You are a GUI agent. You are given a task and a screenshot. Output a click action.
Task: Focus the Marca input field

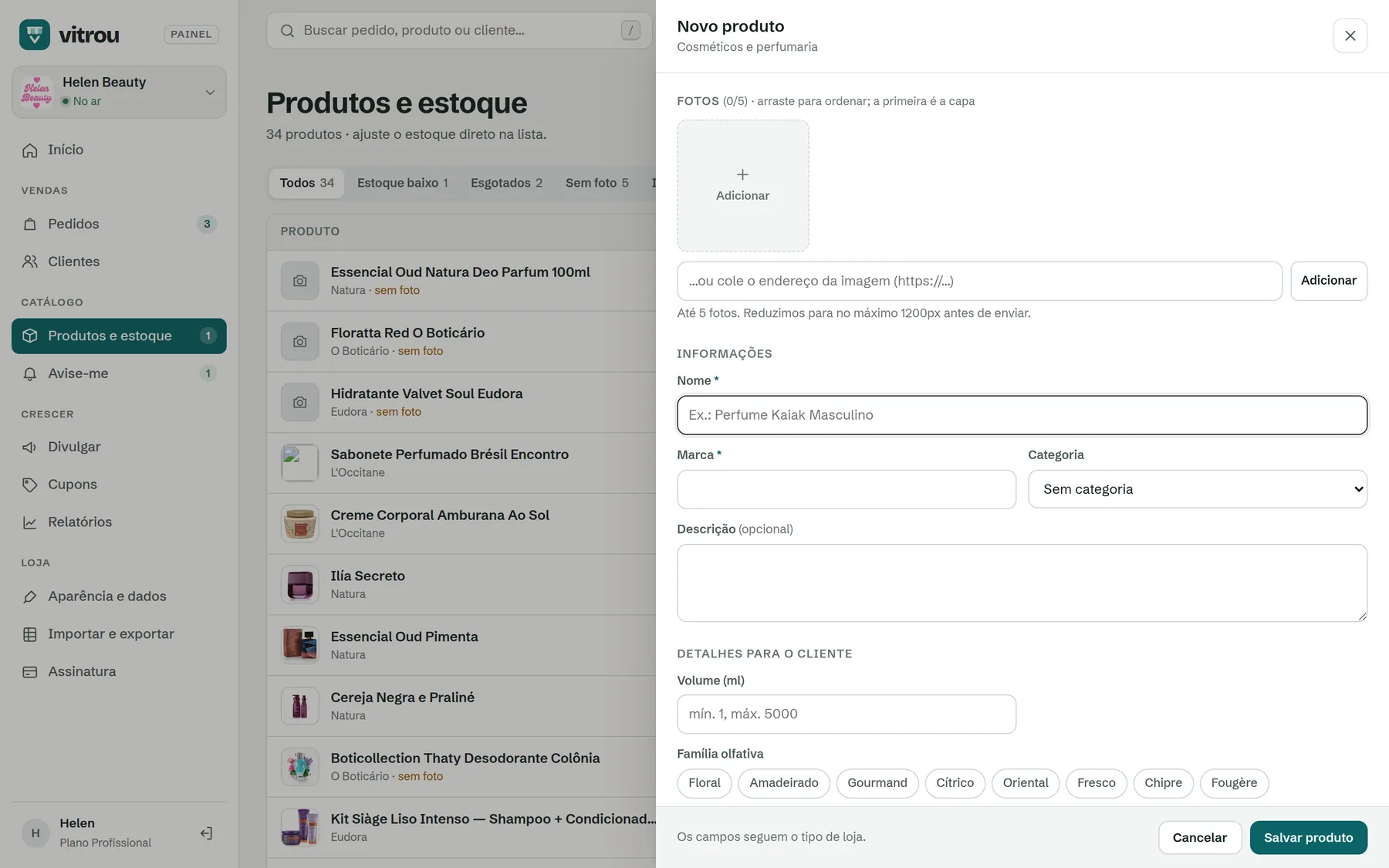tap(847, 489)
